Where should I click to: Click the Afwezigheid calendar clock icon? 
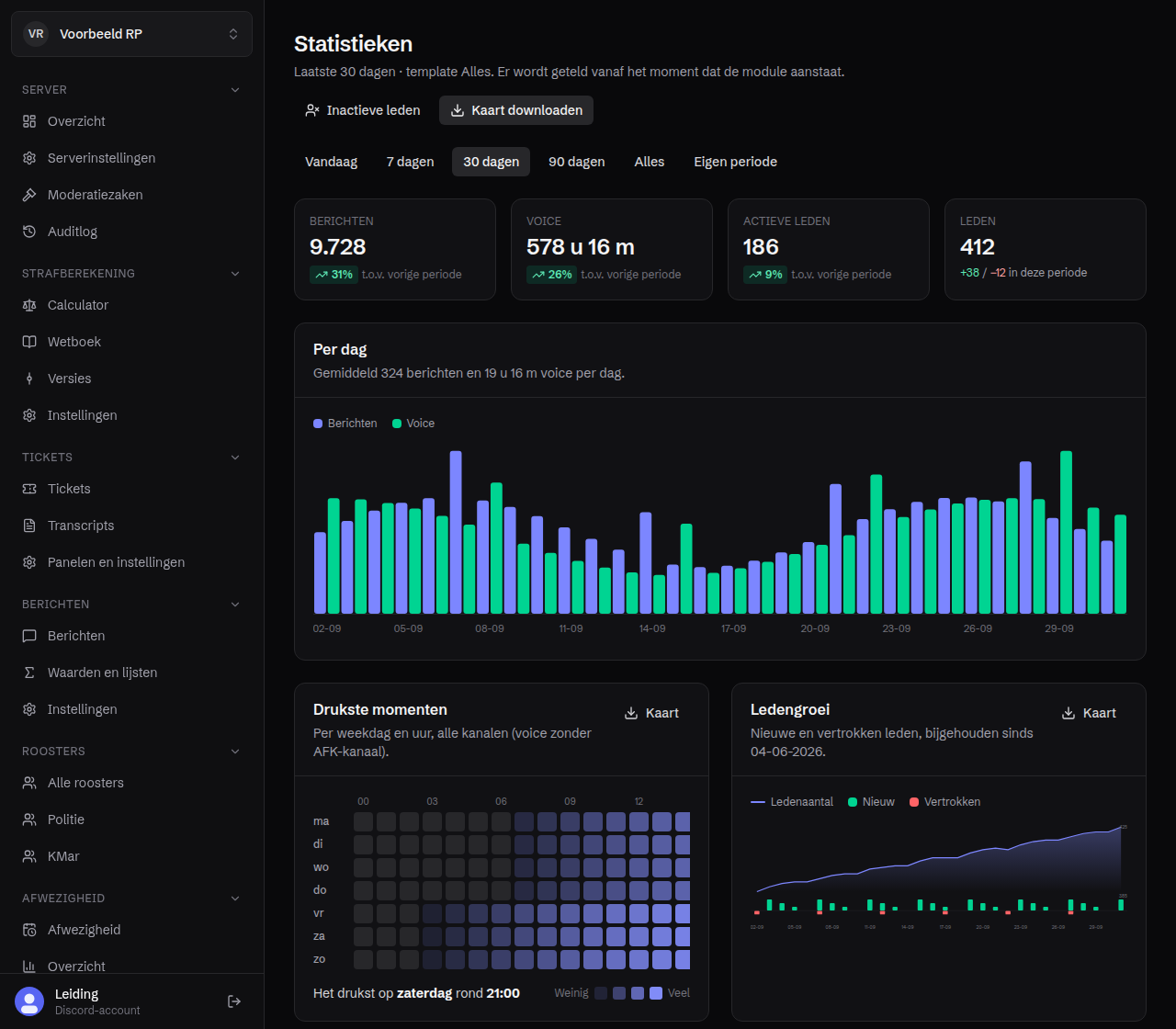(29, 930)
